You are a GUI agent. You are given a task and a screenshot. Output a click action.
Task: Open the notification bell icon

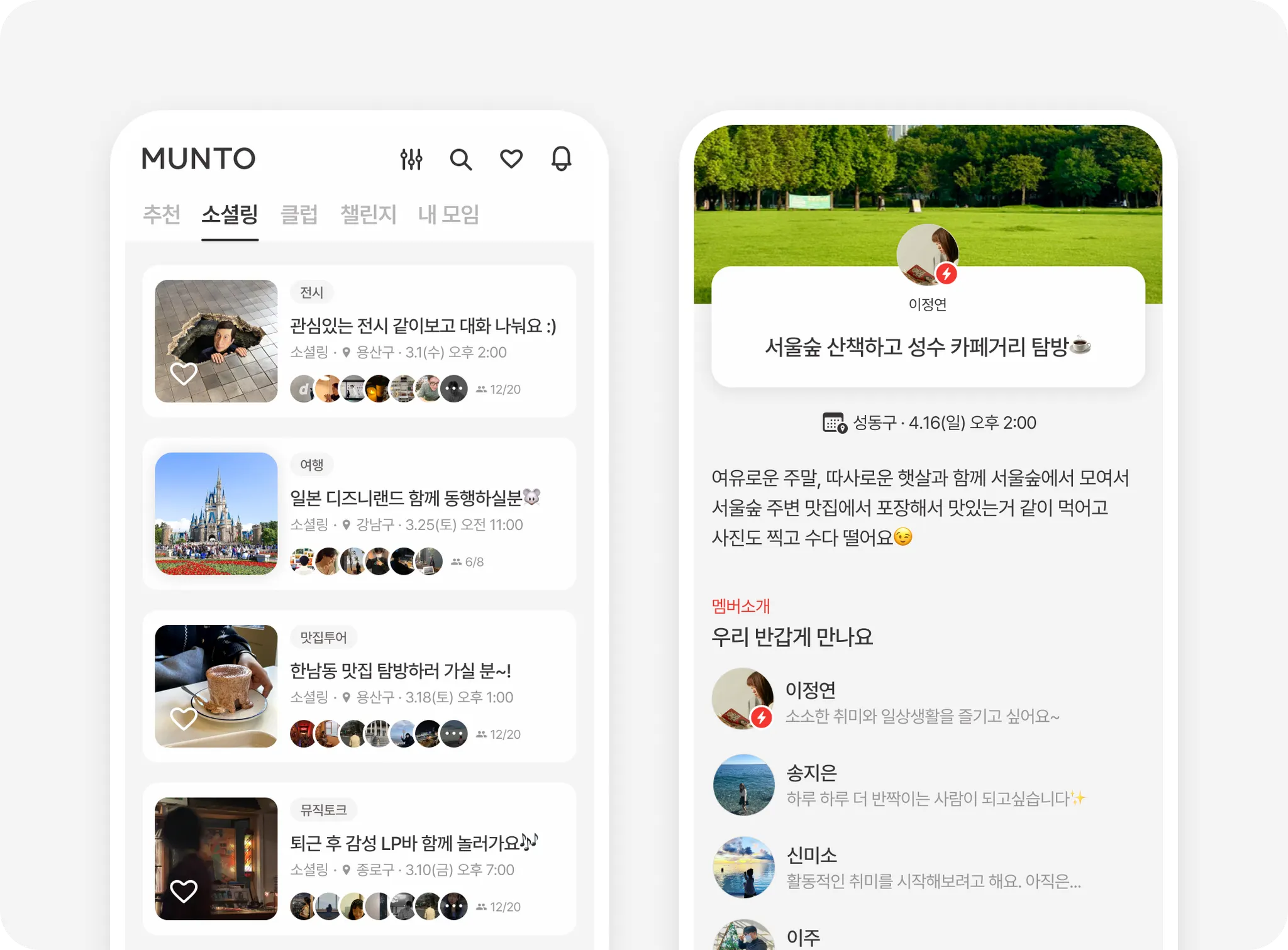(561, 158)
